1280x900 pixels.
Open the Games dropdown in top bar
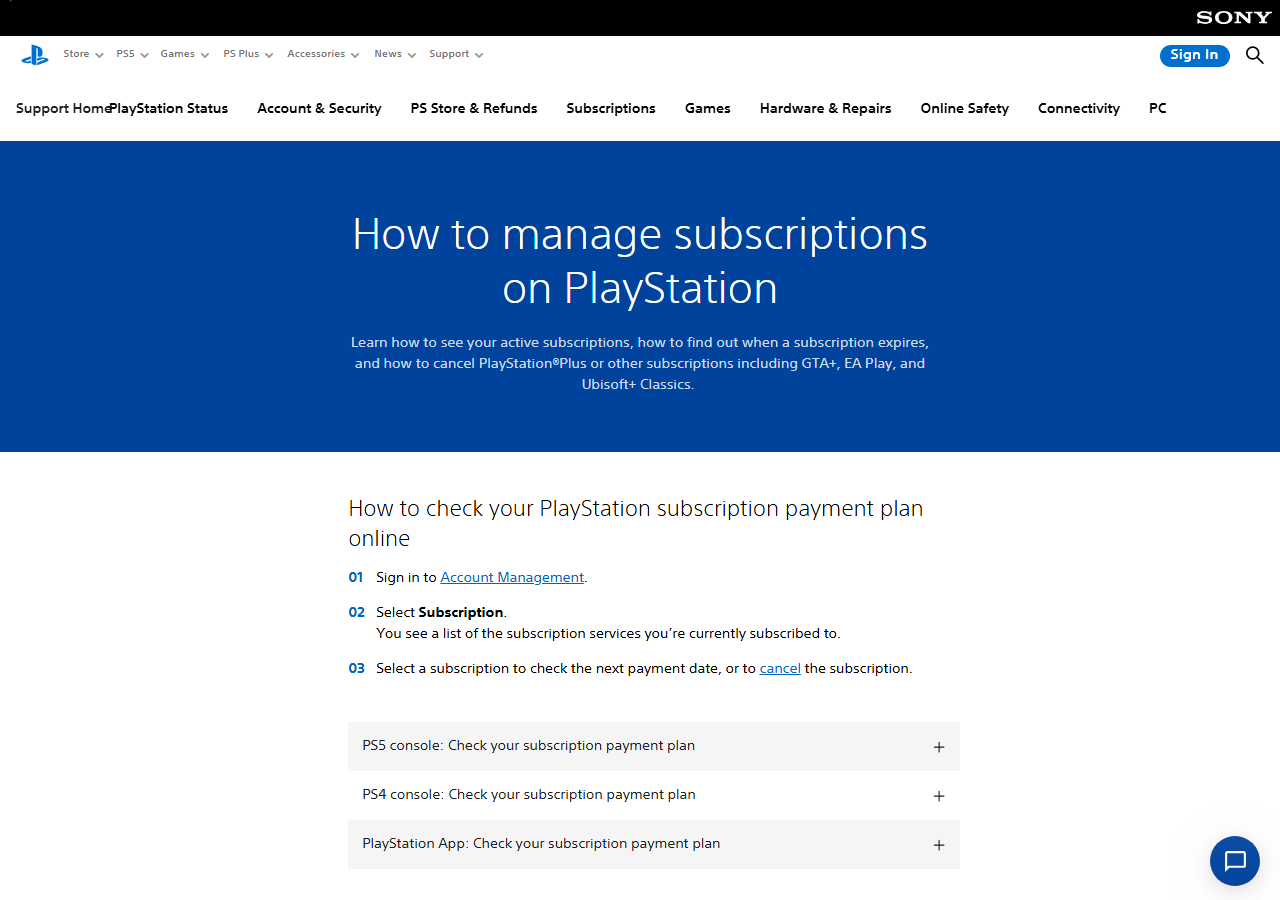[x=184, y=54]
